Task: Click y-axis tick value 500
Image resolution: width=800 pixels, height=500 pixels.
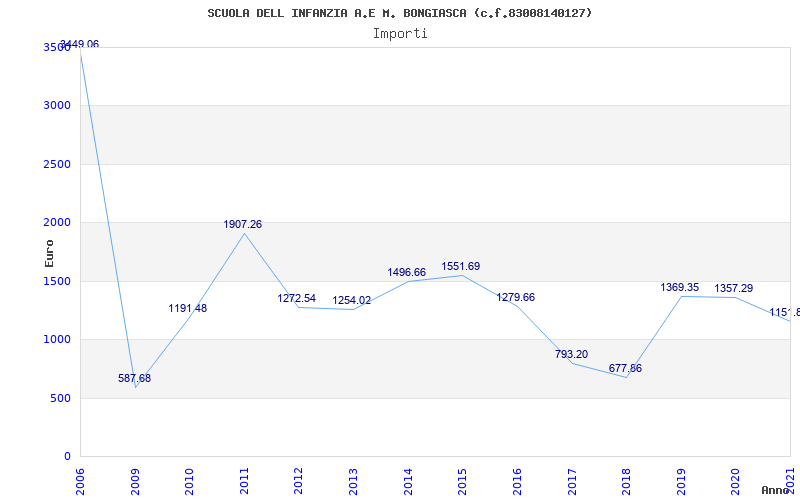Action: (61, 398)
